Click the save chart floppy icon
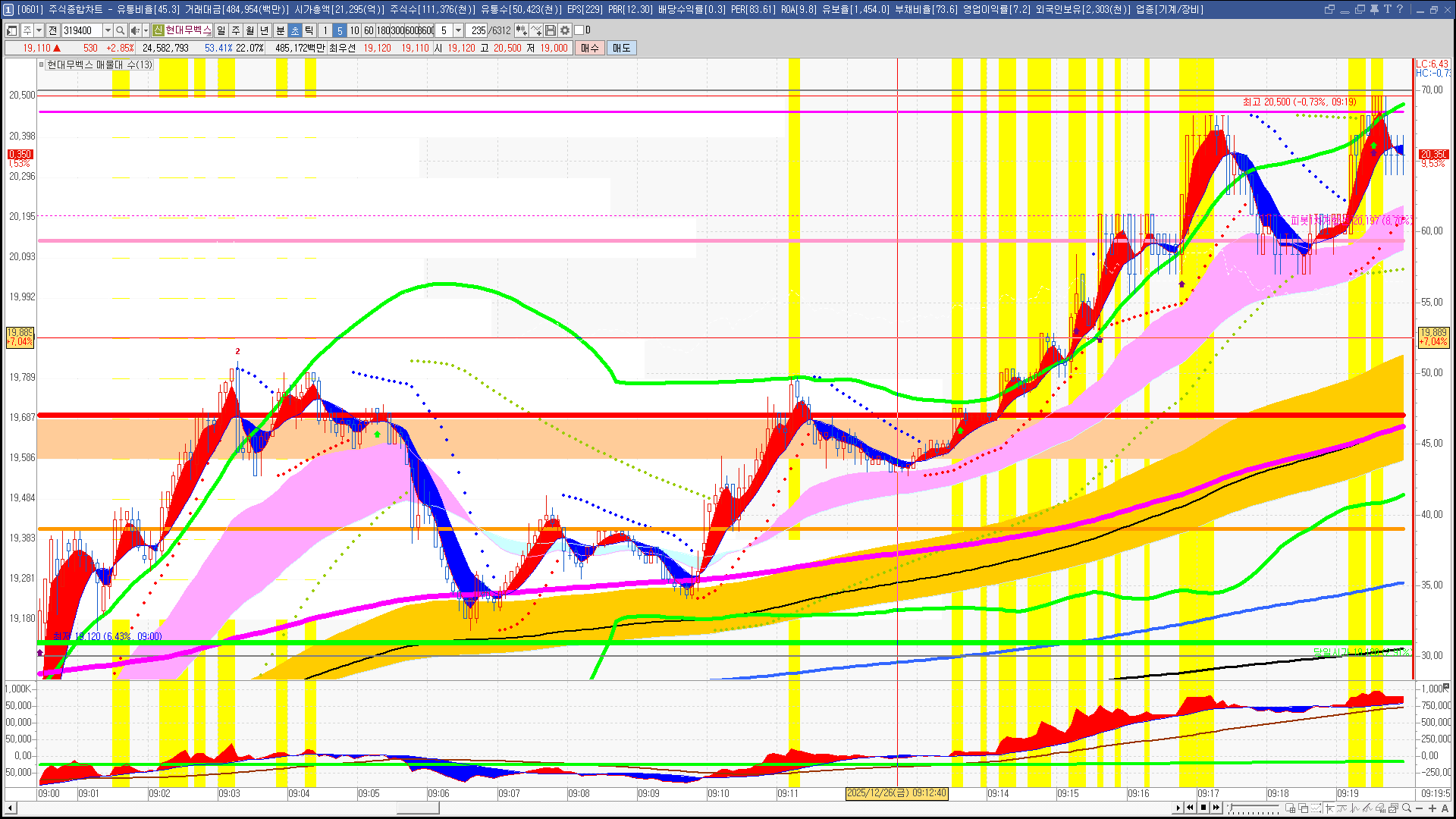Screen dimensions: 1456x819 coord(551,30)
